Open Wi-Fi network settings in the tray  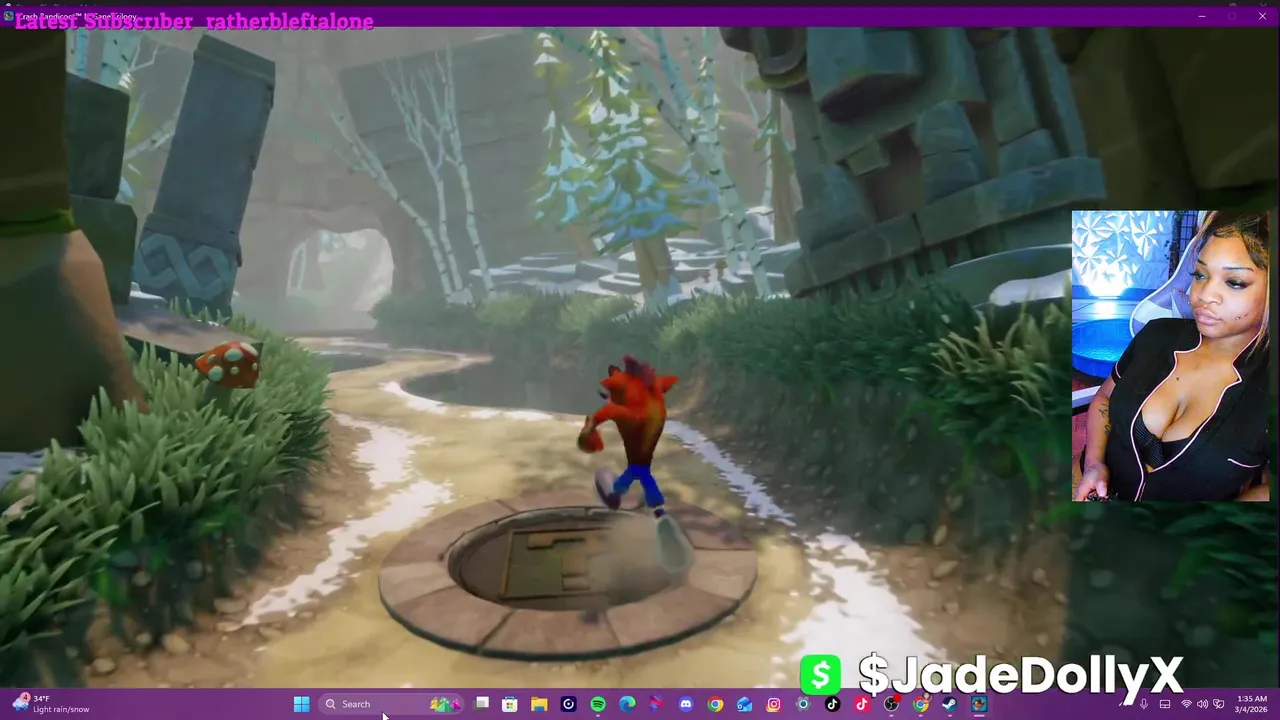click(x=1186, y=704)
